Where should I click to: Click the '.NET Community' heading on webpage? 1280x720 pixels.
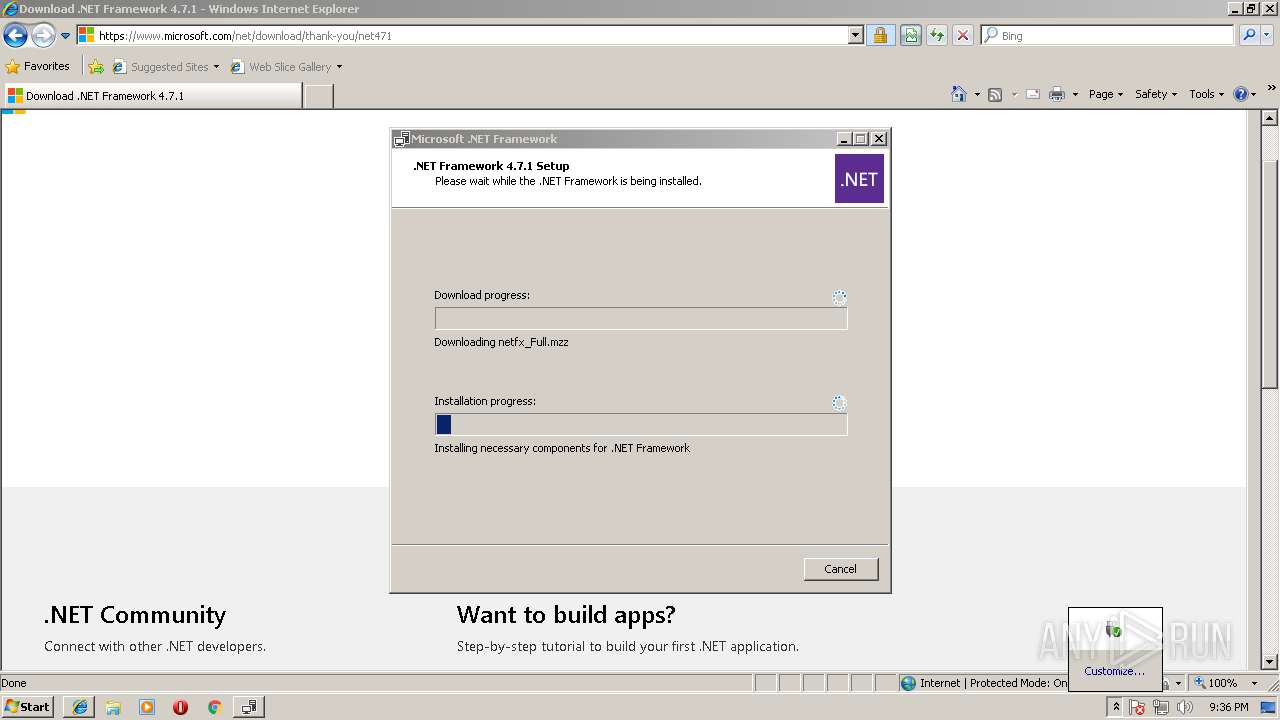(x=135, y=615)
